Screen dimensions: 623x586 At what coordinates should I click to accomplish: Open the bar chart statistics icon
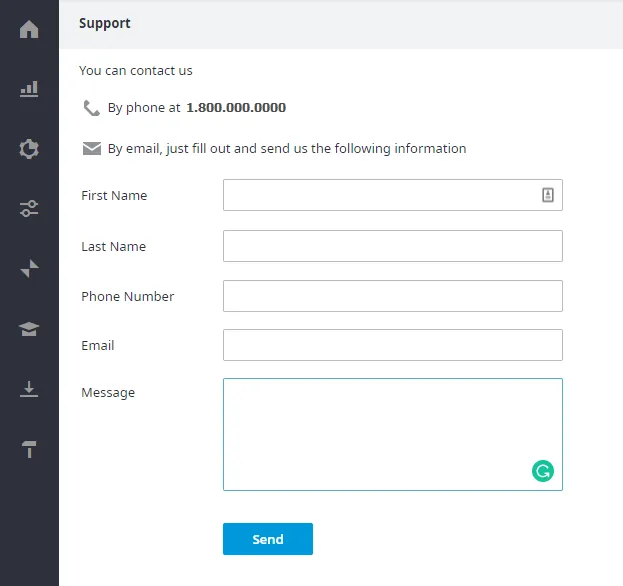29,89
